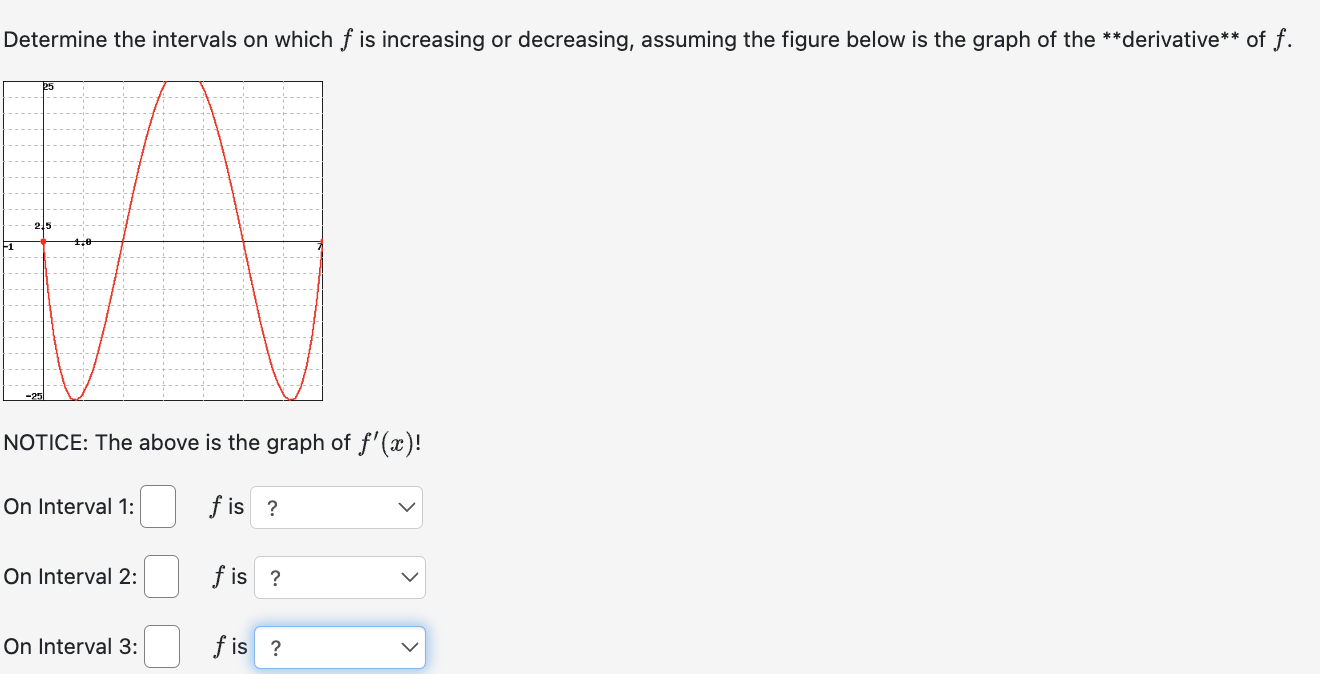Click the '2.5' gridline label
The height and width of the screenshot is (674, 1320).
point(41,224)
